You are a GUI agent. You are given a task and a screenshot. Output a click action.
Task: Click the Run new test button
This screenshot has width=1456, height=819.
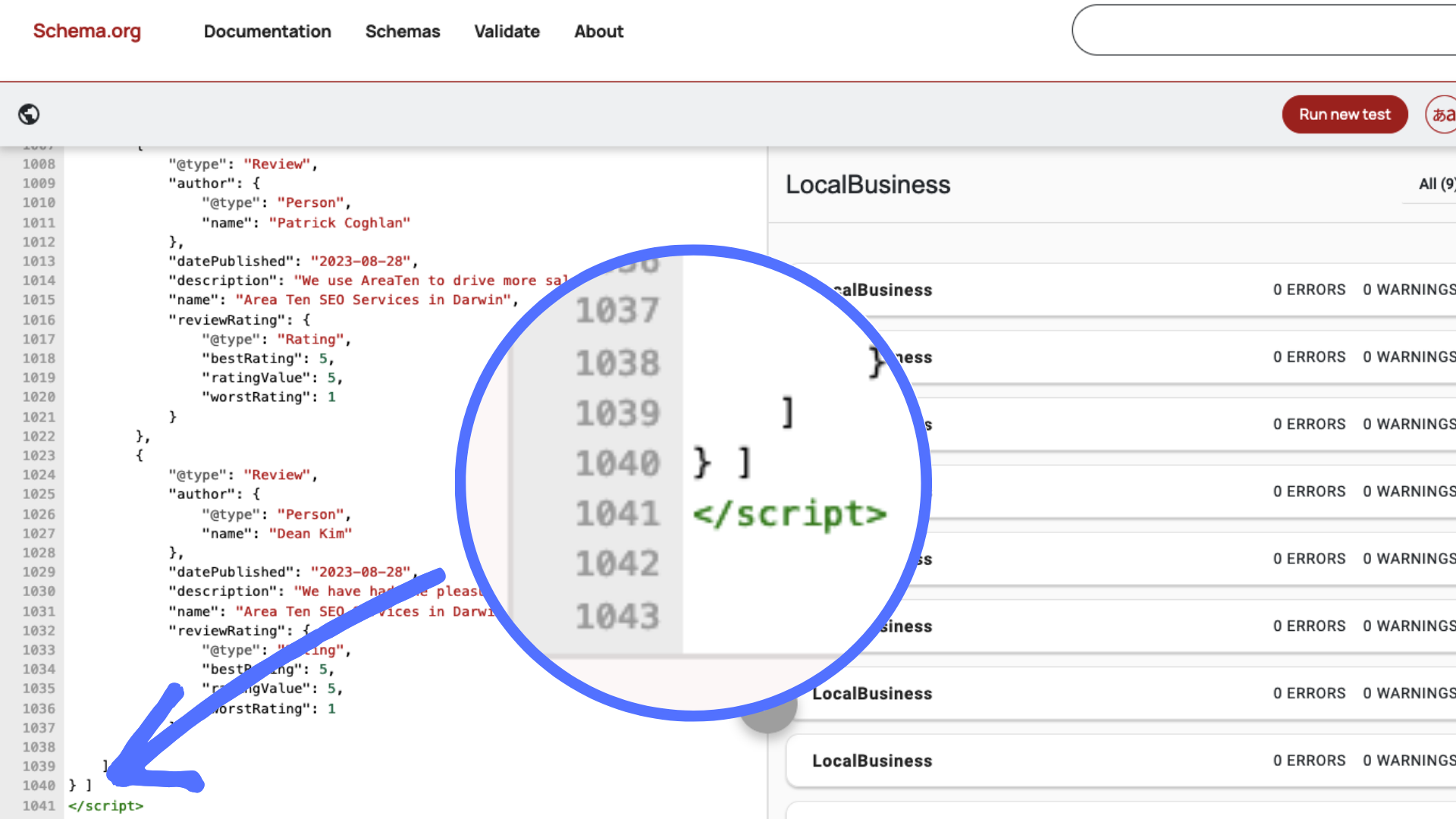pos(1344,115)
